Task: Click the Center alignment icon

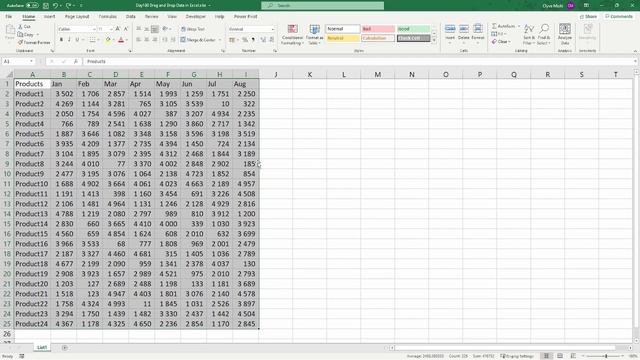Action: [147, 40]
